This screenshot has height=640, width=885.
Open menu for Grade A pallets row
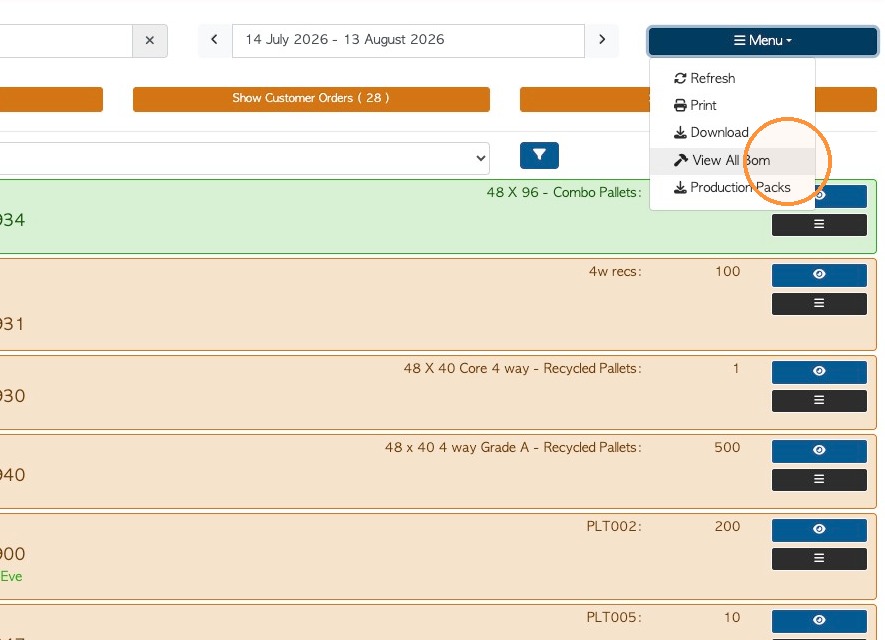[x=819, y=480]
